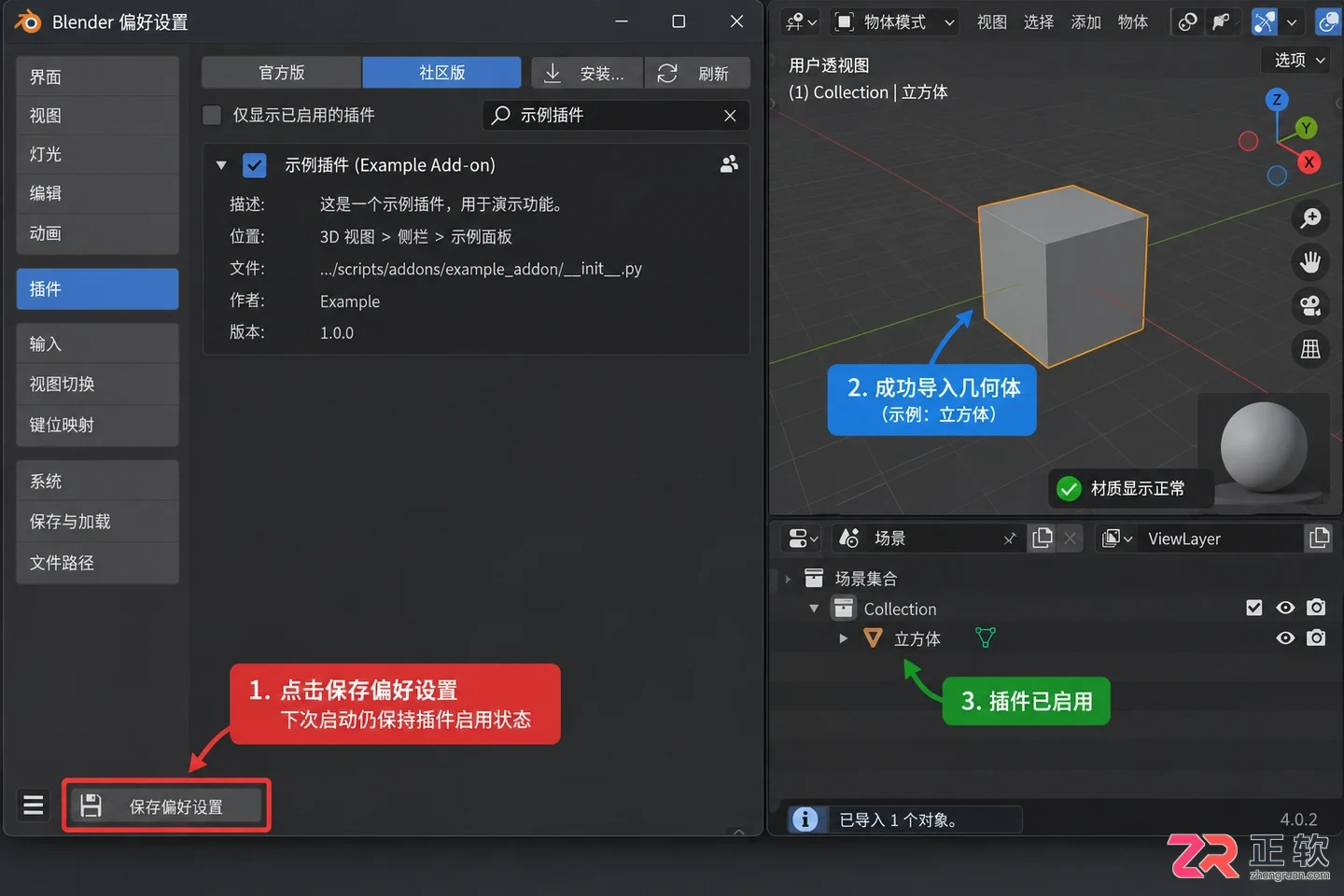This screenshot has width=1344, height=896.
Task: Click the zoom viewport magnifier icon
Action: click(1310, 217)
